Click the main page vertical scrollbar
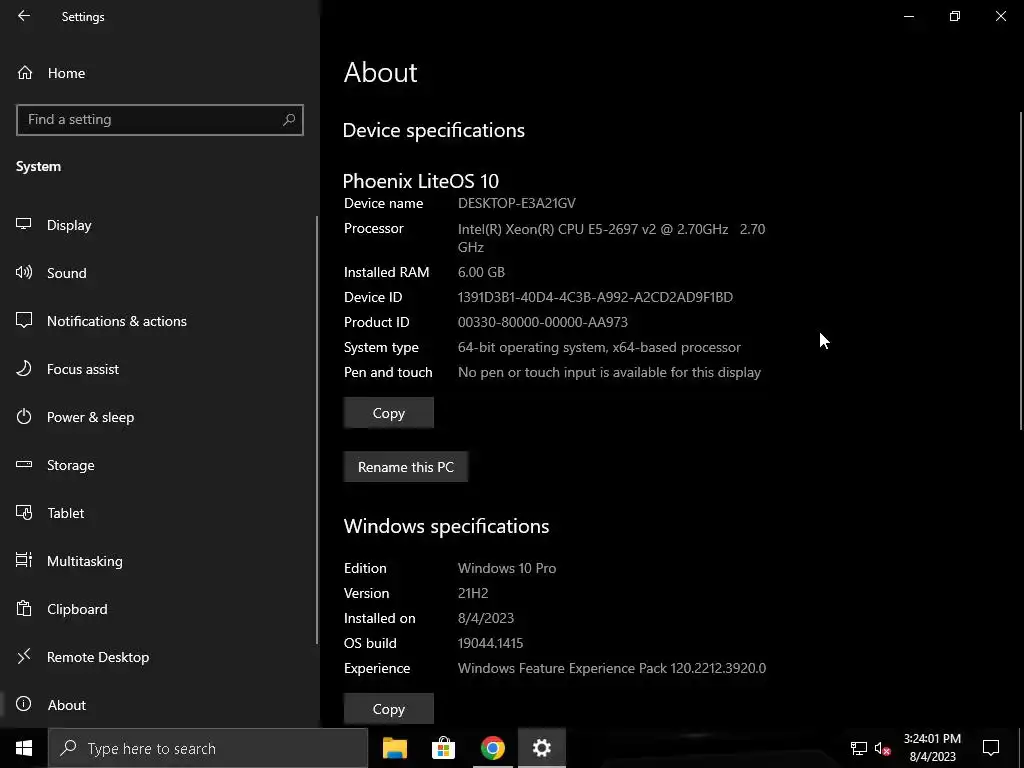The height and width of the screenshot is (768, 1024). coord(1021,271)
